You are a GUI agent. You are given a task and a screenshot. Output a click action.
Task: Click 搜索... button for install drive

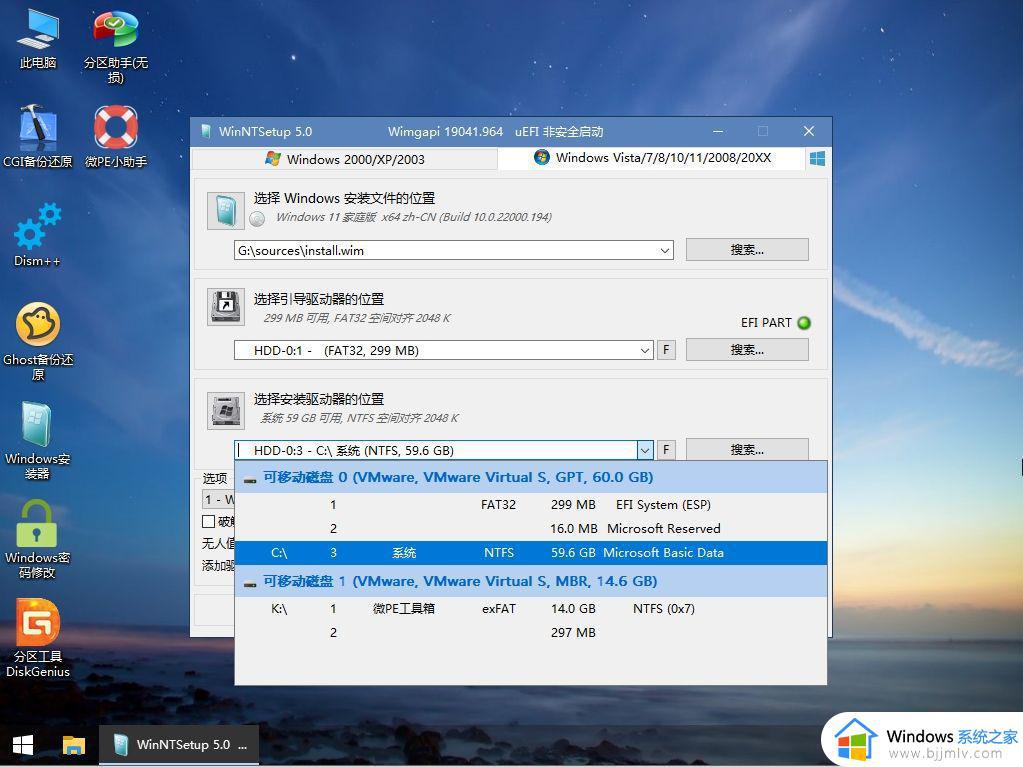[x=747, y=449]
